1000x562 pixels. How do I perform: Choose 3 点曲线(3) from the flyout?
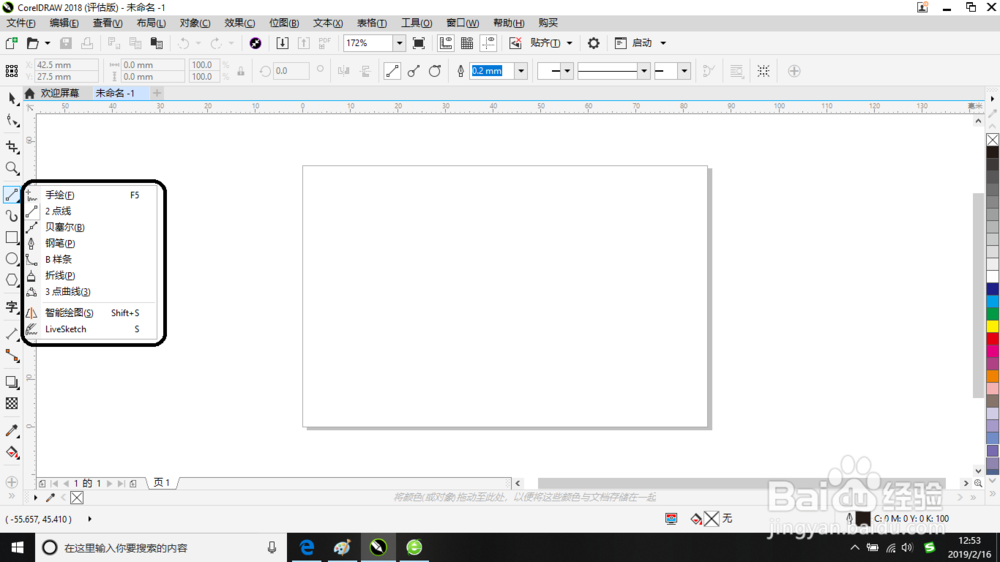coord(90,292)
